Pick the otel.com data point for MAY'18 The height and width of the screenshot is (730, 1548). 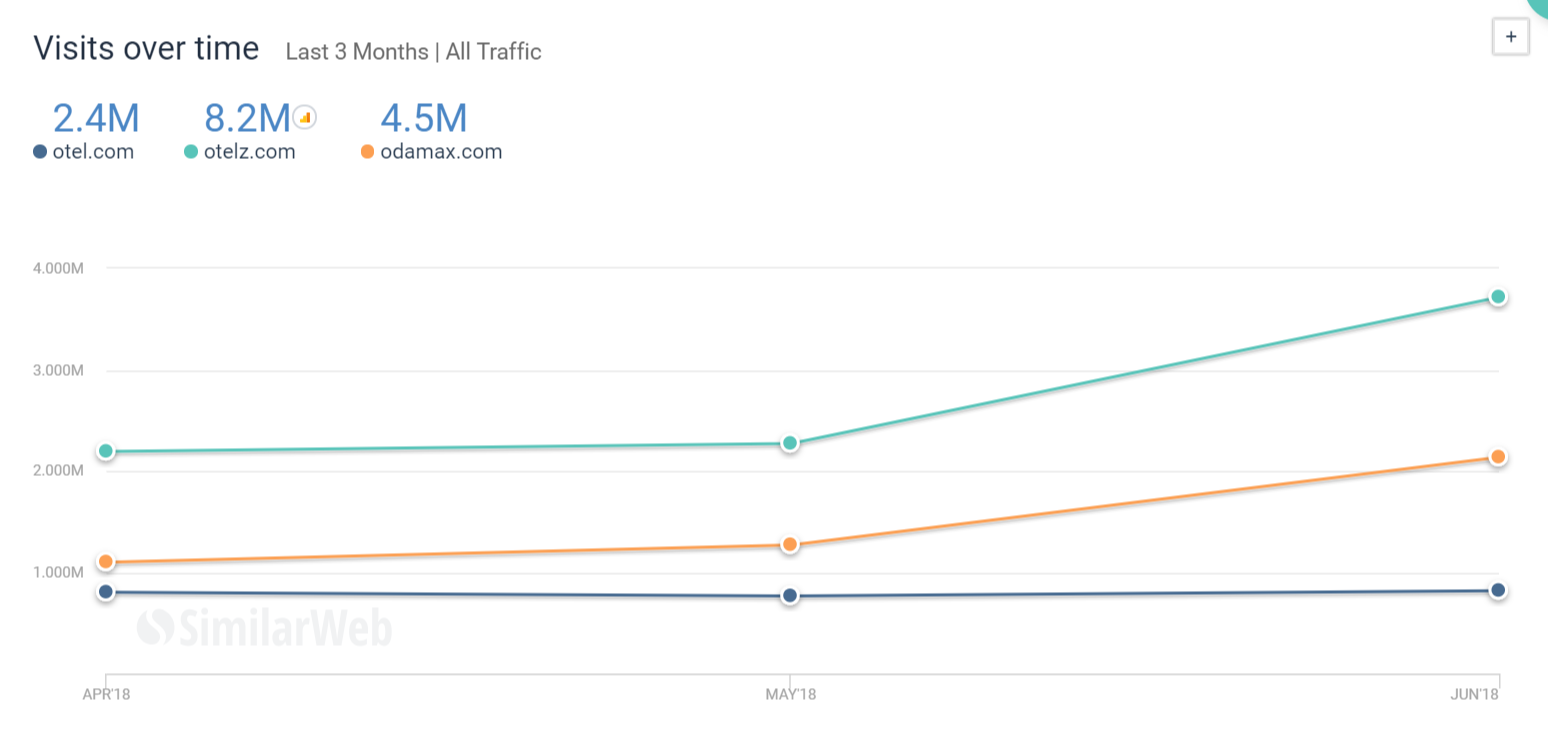click(790, 596)
